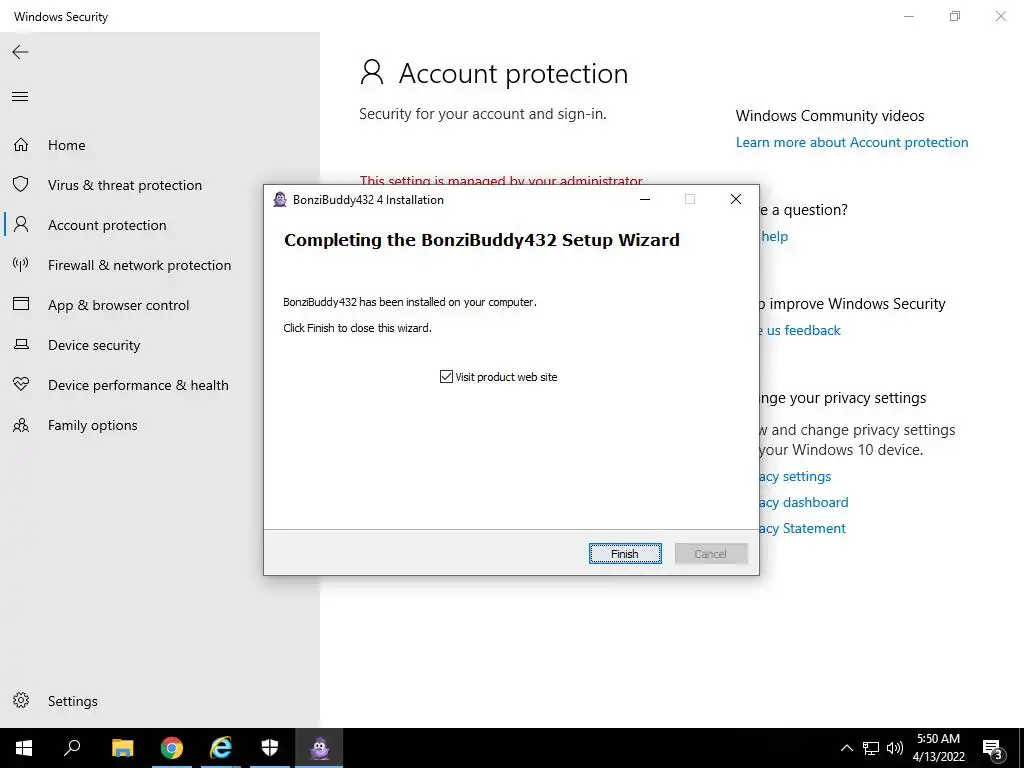
Task: Select Account protection in the sidebar
Action: (x=107, y=225)
